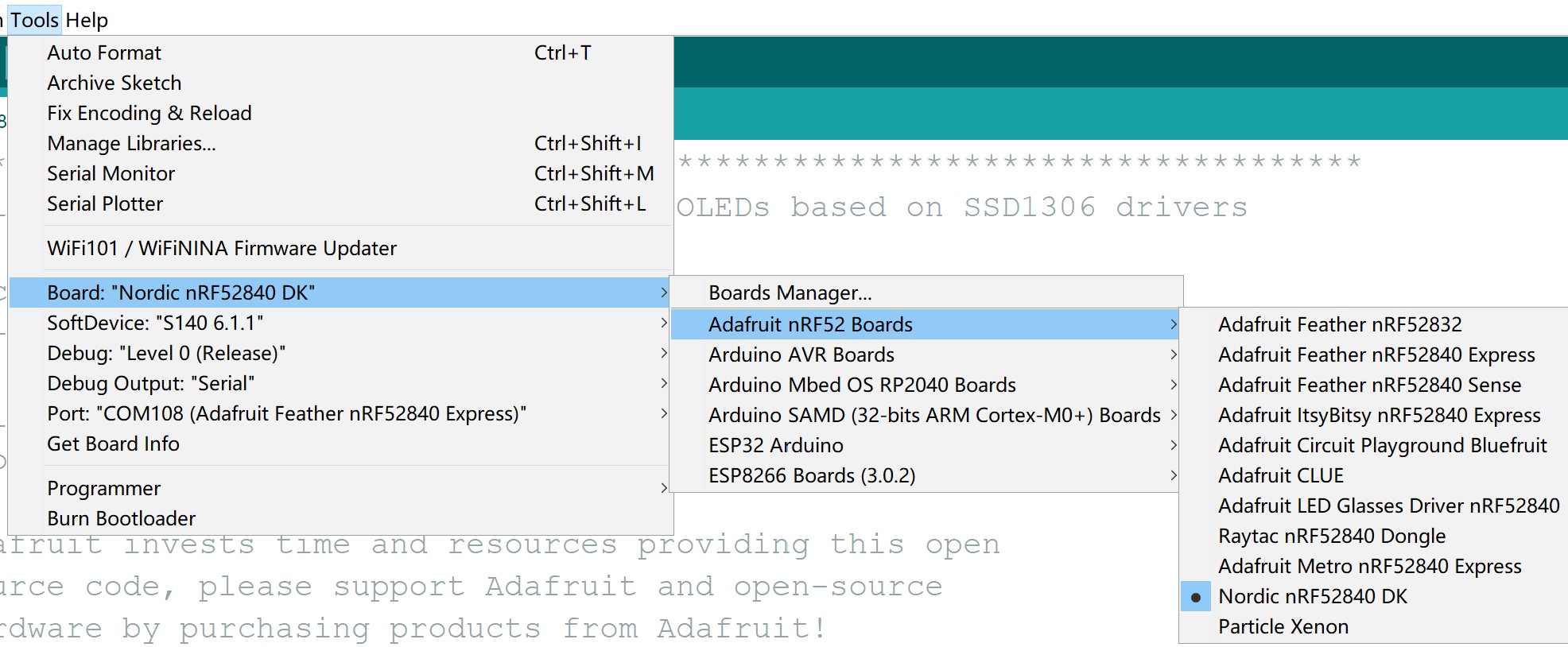Select Adafruit ItsyBitsy nRF52840 Express board
The image size is (1568, 647).
[1374, 415]
